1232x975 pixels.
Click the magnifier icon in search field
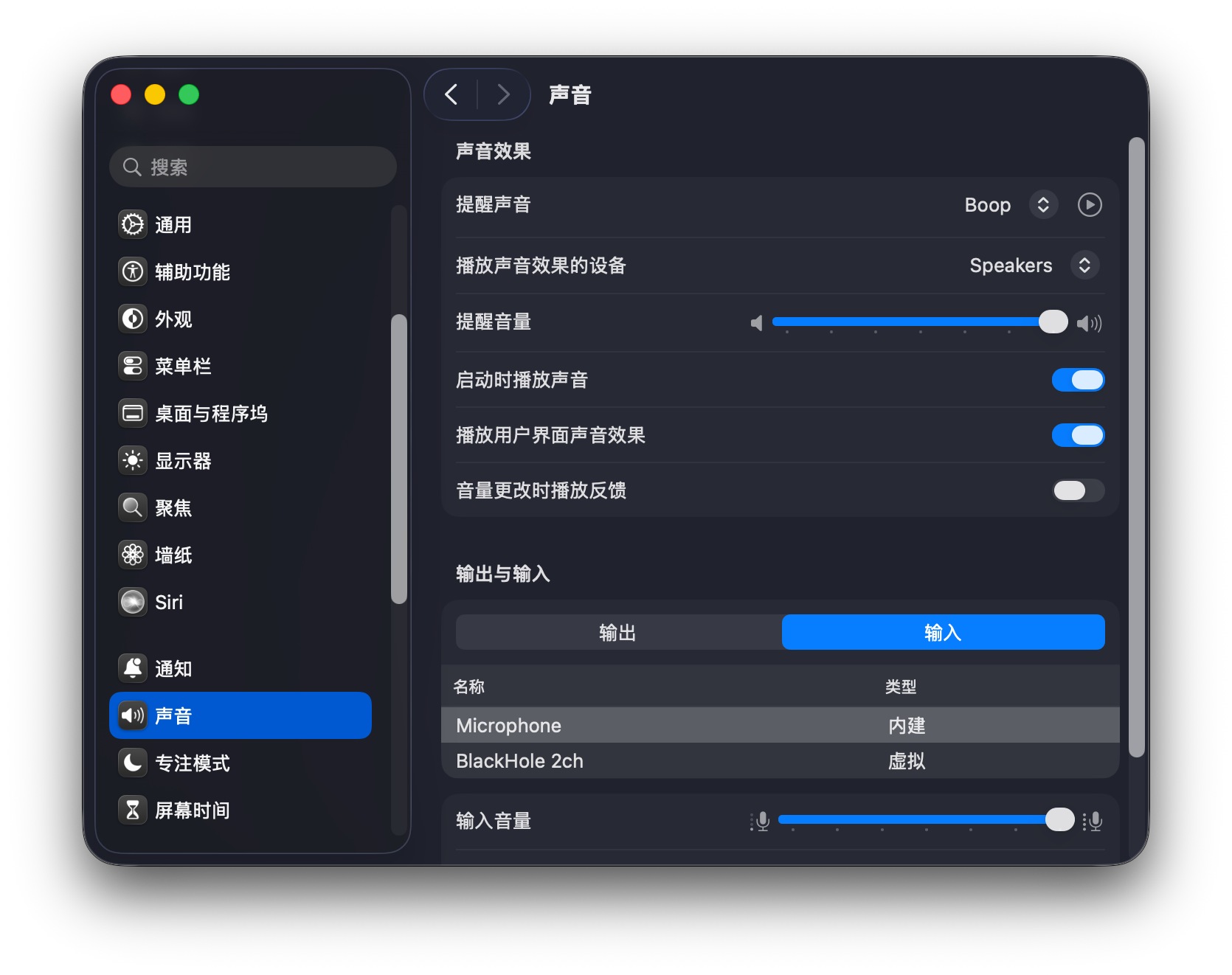tap(132, 167)
